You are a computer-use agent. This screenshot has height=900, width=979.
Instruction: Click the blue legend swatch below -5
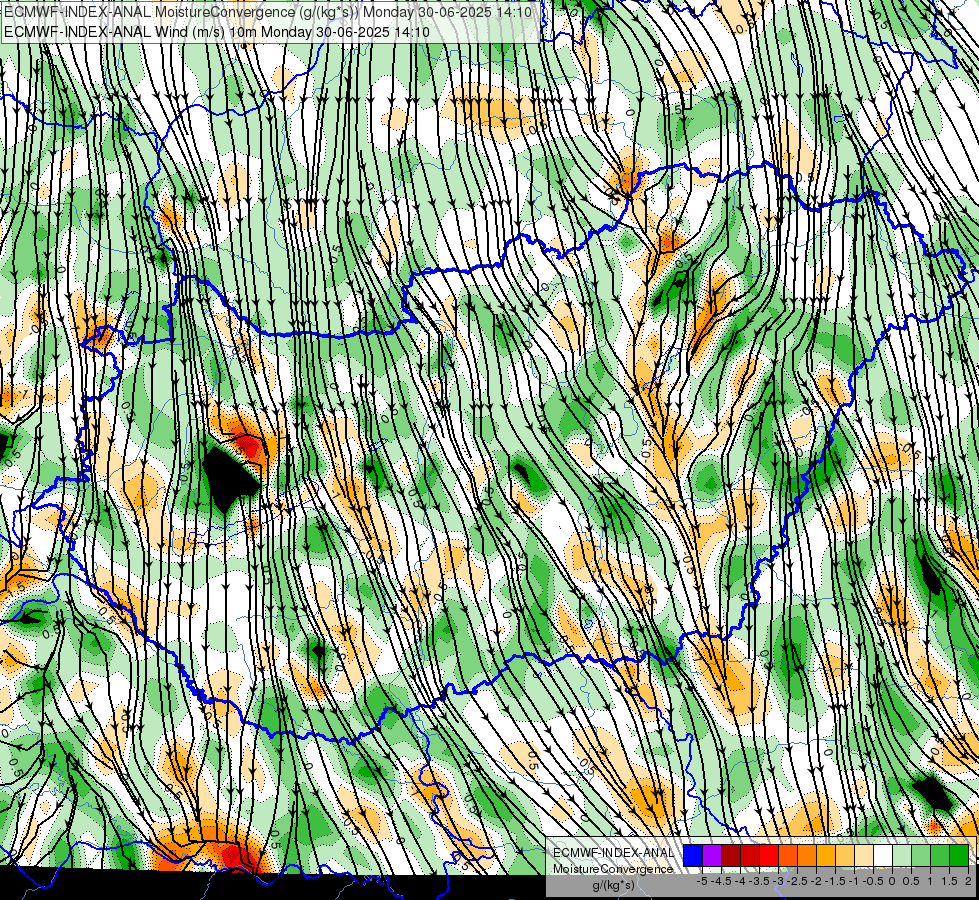[x=693, y=855]
